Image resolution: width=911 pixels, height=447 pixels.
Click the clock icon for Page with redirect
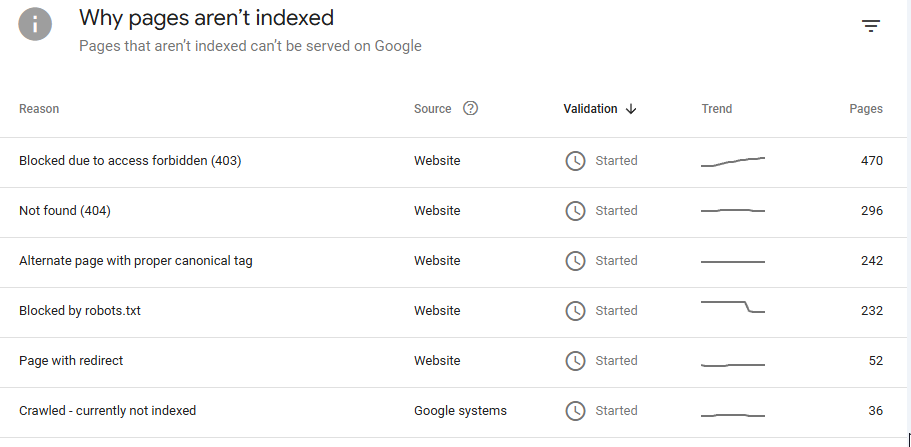(x=575, y=361)
